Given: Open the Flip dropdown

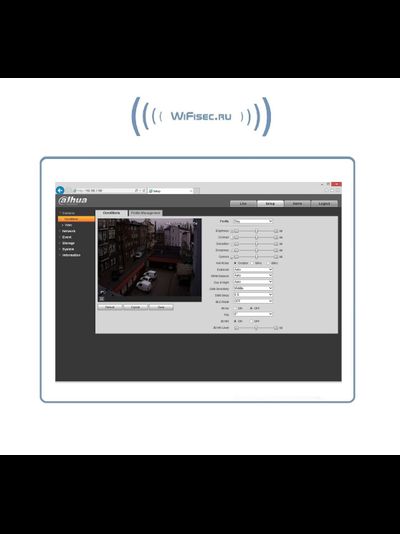Looking at the screenshot, I should 253,314.
